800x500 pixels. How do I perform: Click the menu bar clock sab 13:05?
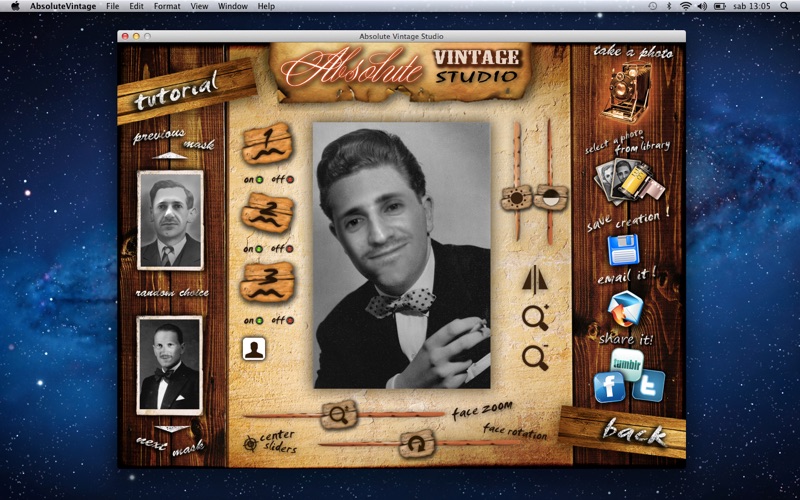pyautogui.click(x=752, y=6)
